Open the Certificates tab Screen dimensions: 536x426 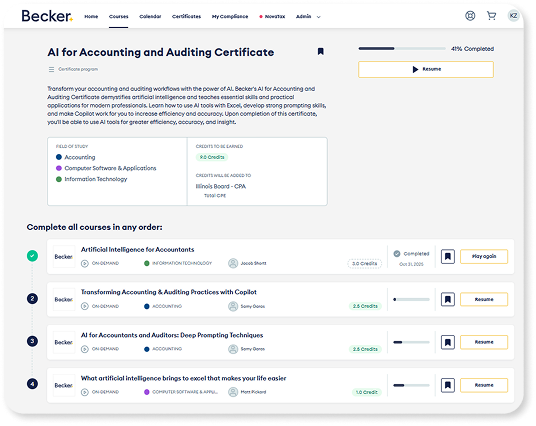186,16
